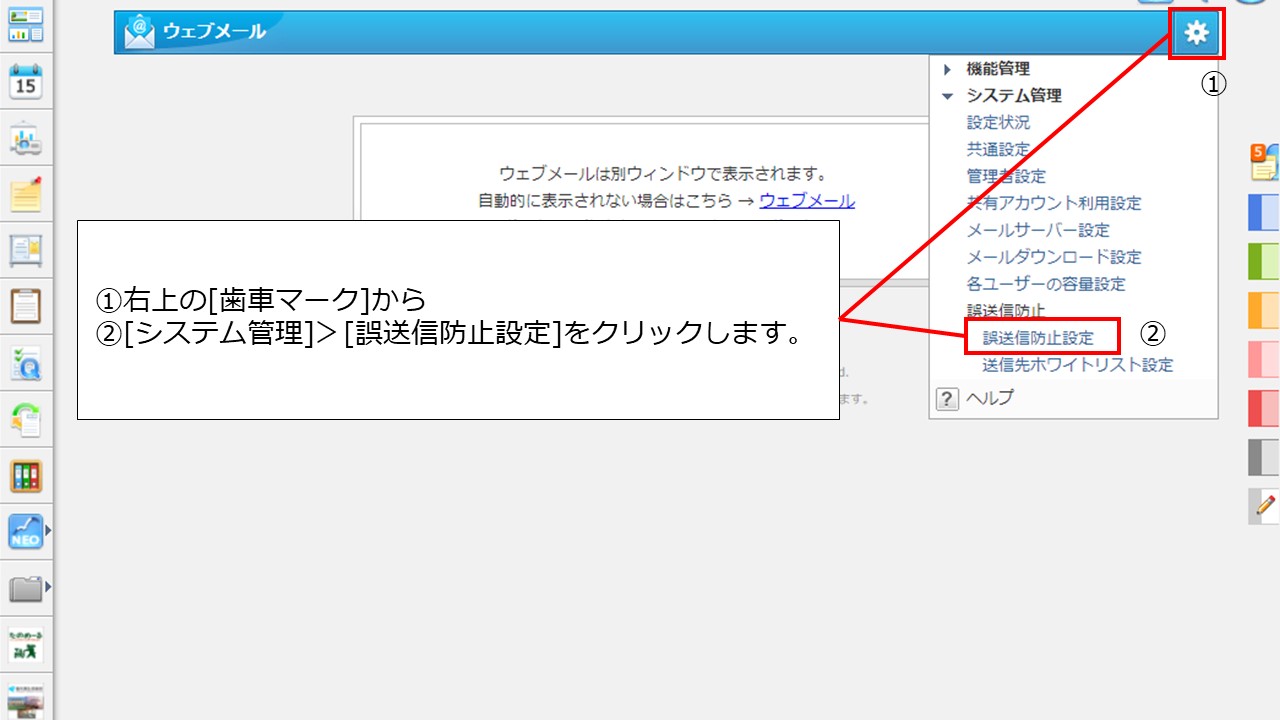This screenshot has width=1280, height=720.
Task: Open the portal dashboard icon in sidebar
Action: point(25,25)
